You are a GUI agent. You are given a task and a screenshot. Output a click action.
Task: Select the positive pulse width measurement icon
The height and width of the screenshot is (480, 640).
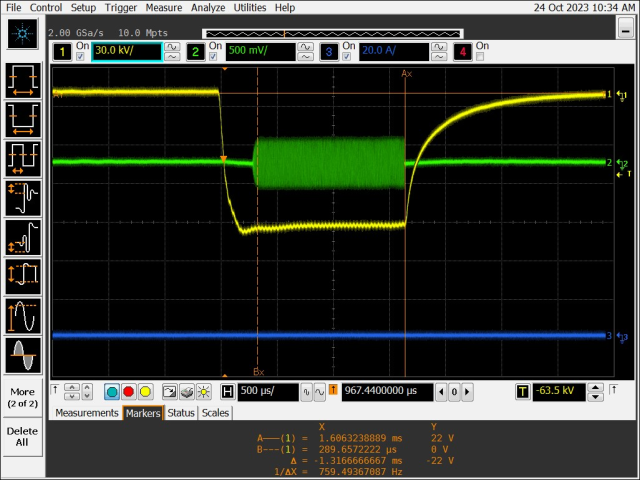click(x=22, y=80)
